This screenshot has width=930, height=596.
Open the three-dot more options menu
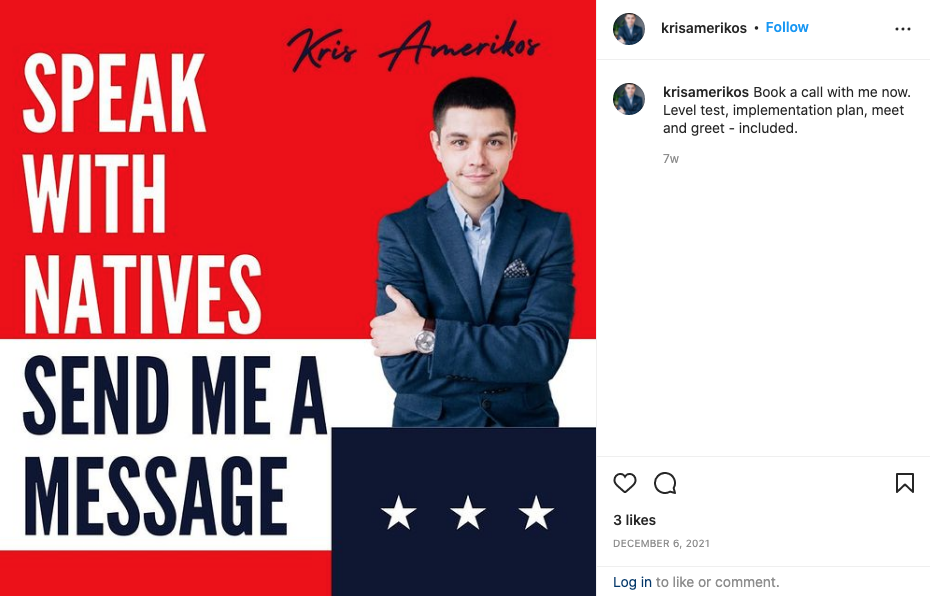pos(903,29)
